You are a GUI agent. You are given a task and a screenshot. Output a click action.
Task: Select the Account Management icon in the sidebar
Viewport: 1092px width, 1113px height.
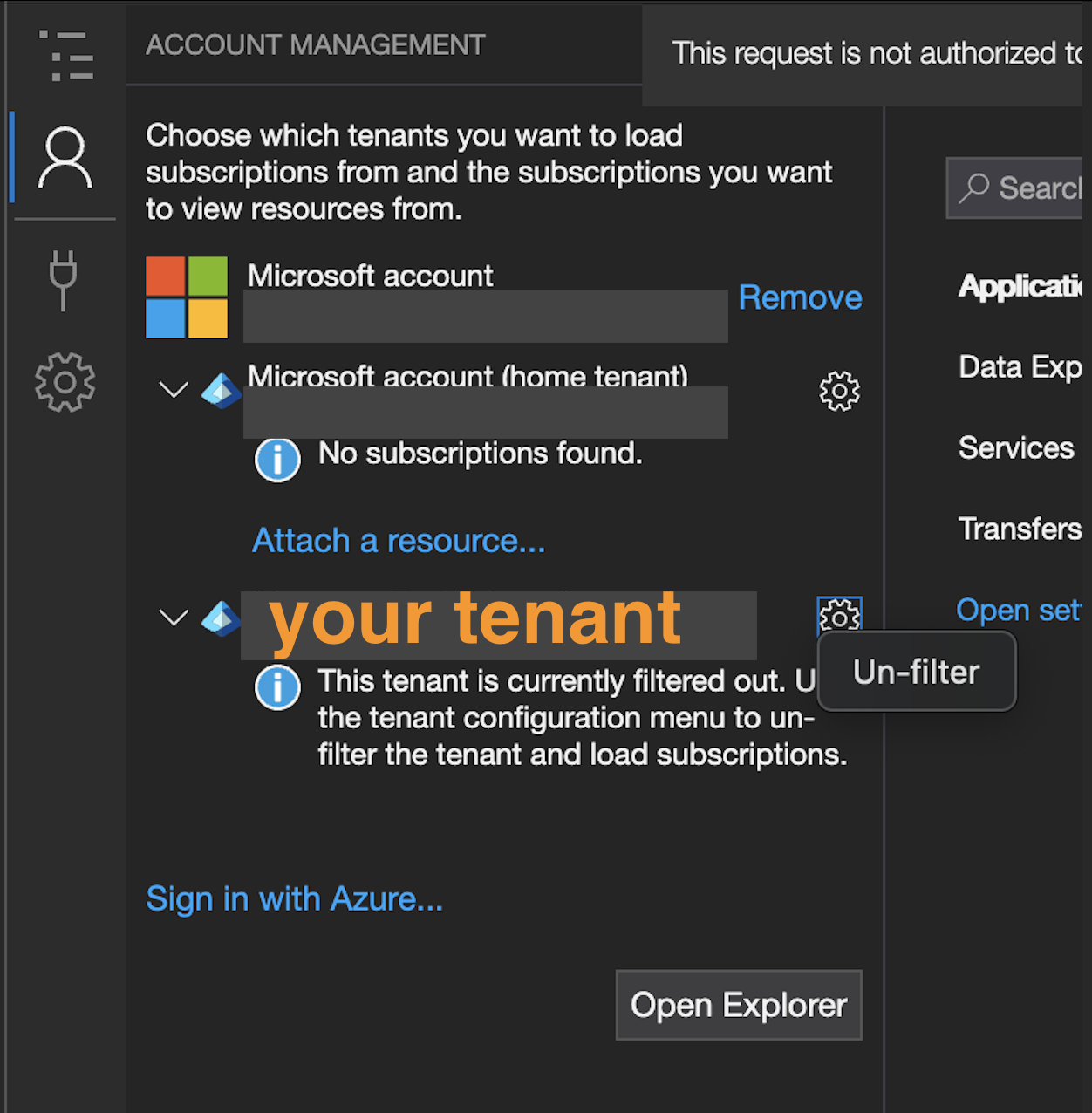coord(64,157)
